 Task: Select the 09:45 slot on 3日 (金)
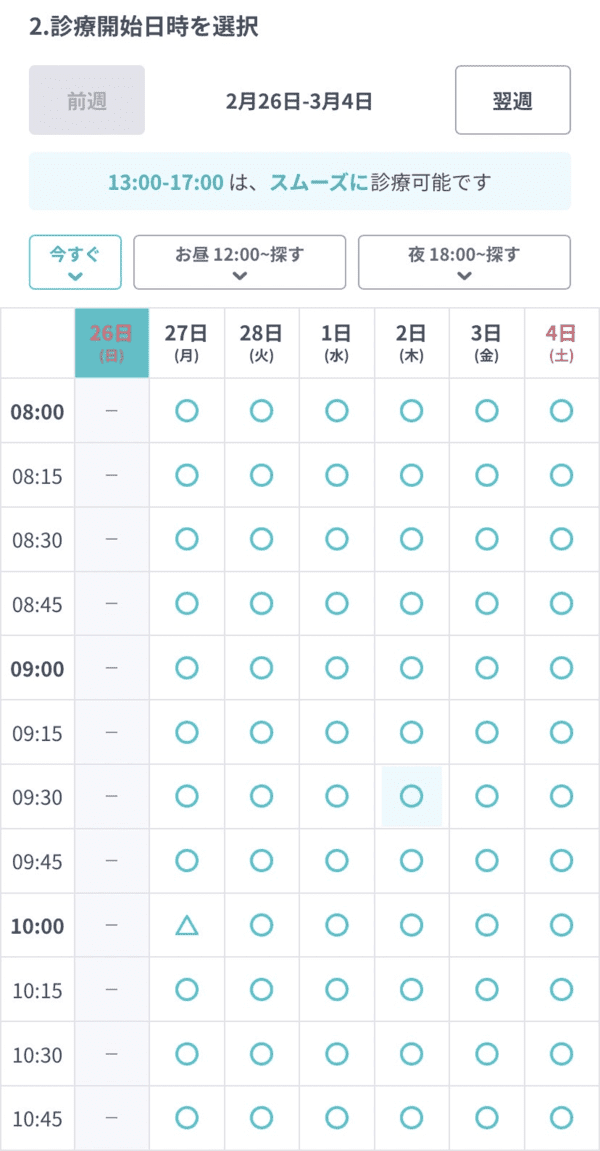pos(486,860)
